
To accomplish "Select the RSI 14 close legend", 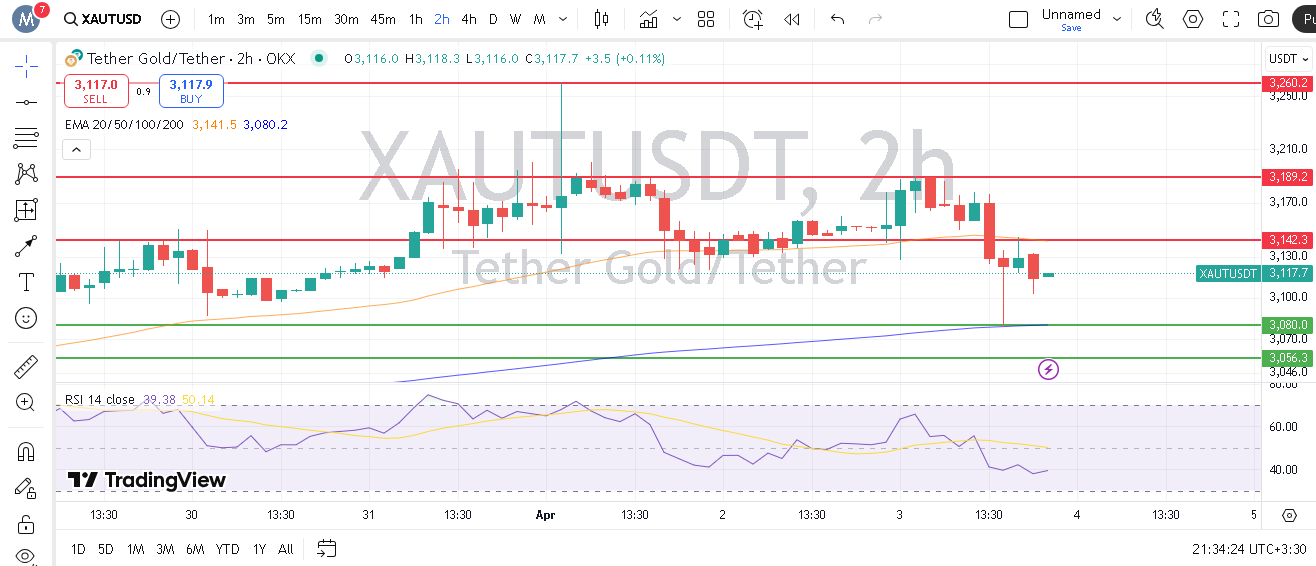I will 99,399.
